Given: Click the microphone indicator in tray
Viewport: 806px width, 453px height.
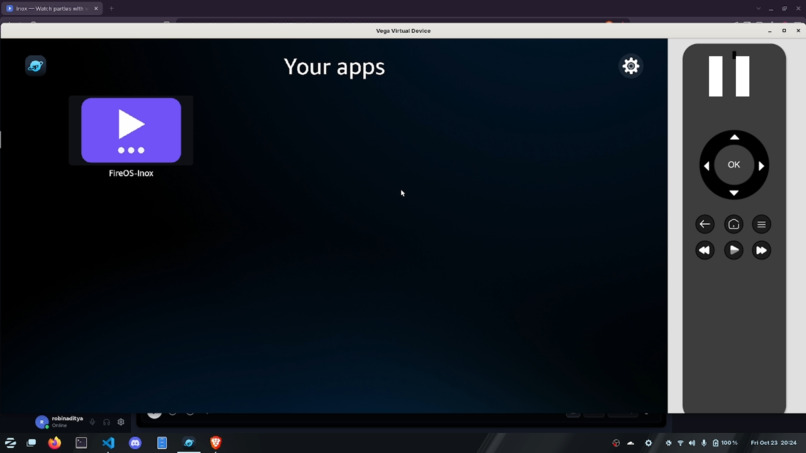Looking at the screenshot, I should pyautogui.click(x=704, y=443).
